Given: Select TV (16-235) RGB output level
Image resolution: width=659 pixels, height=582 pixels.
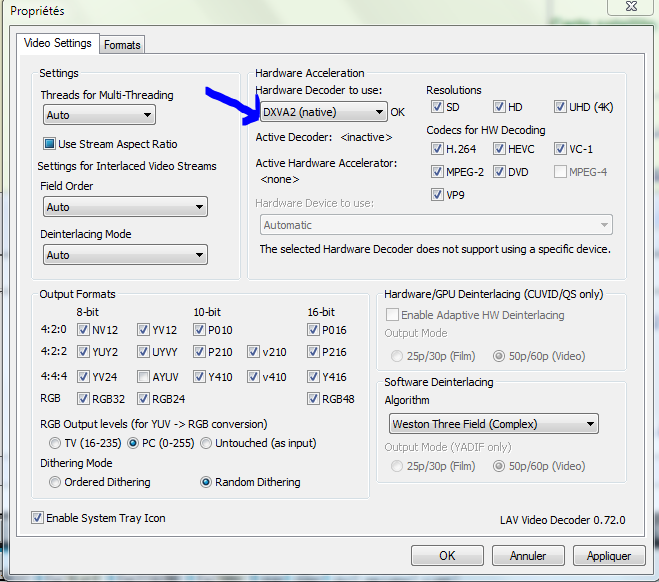Looking at the screenshot, I should click(x=55, y=443).
